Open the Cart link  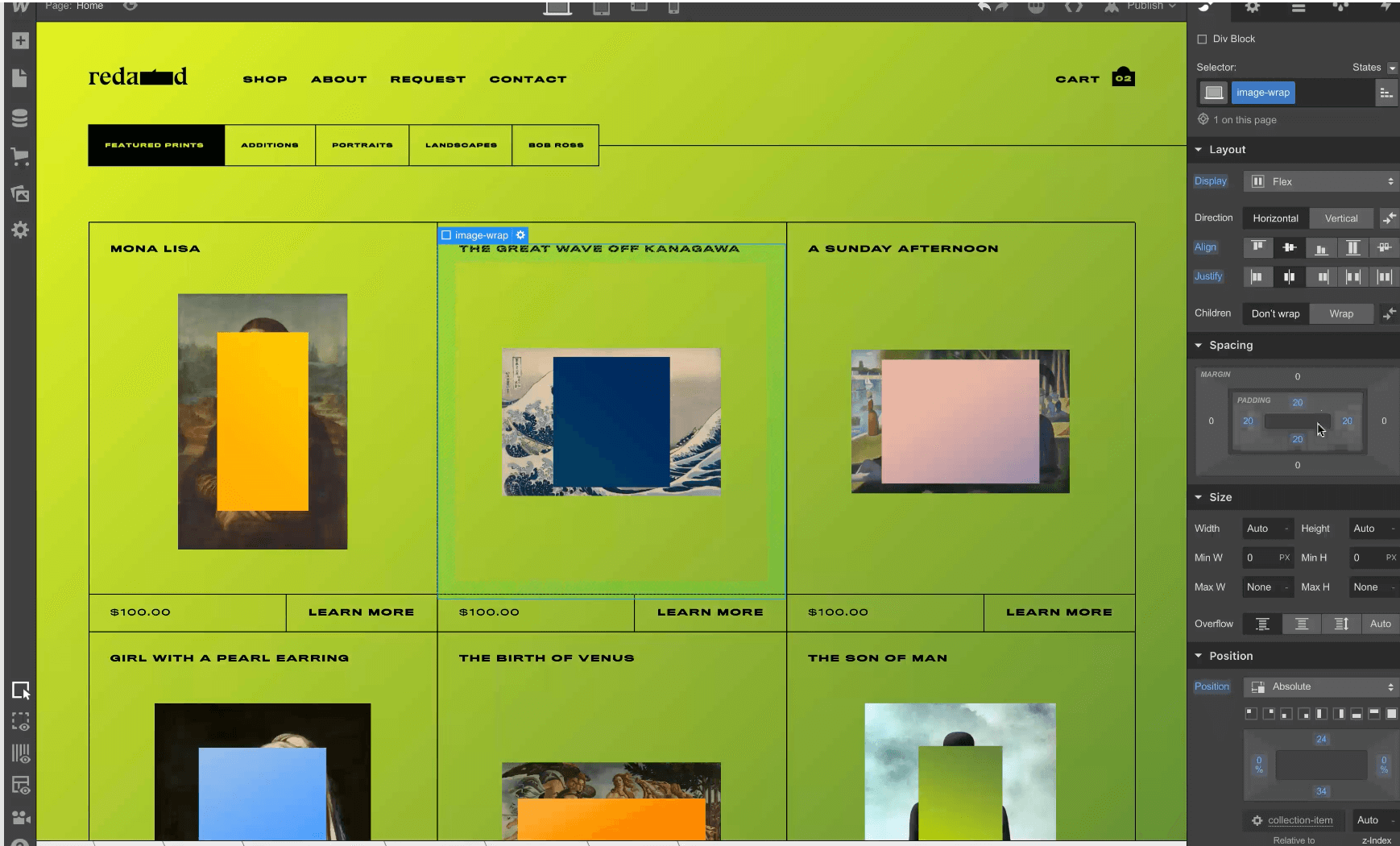click(x=1095, y=77)
